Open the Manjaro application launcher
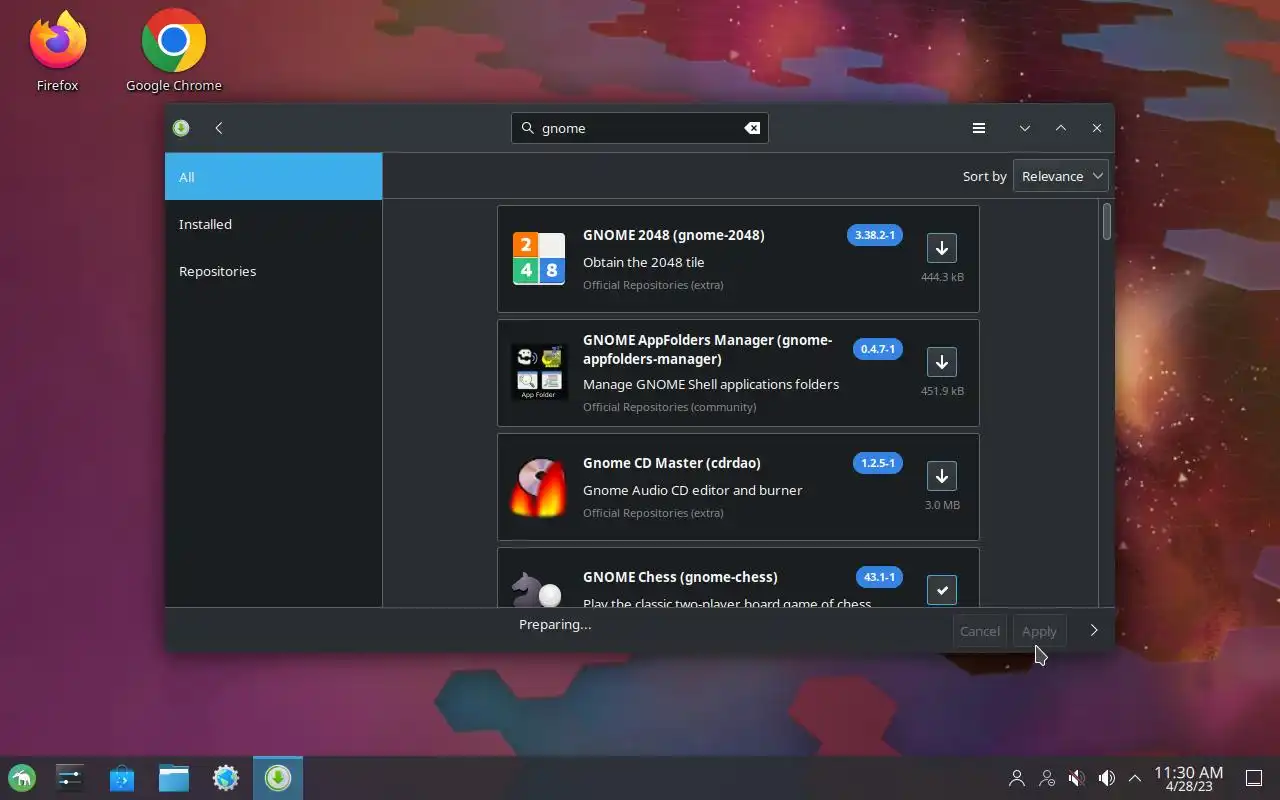This screenshot has height=800, width=1280. pos(22,778)
